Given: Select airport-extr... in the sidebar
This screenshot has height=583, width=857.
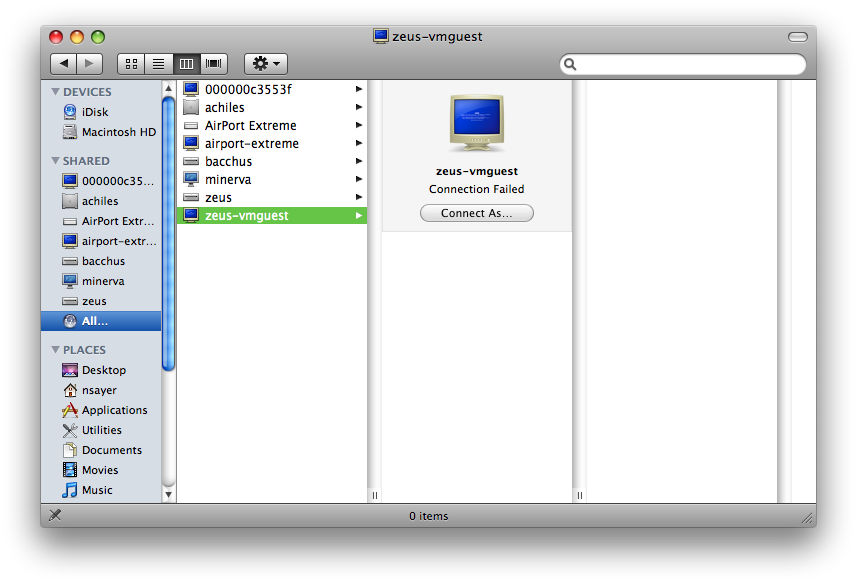Looking at the screenshot, I should (x=101, y=241).
